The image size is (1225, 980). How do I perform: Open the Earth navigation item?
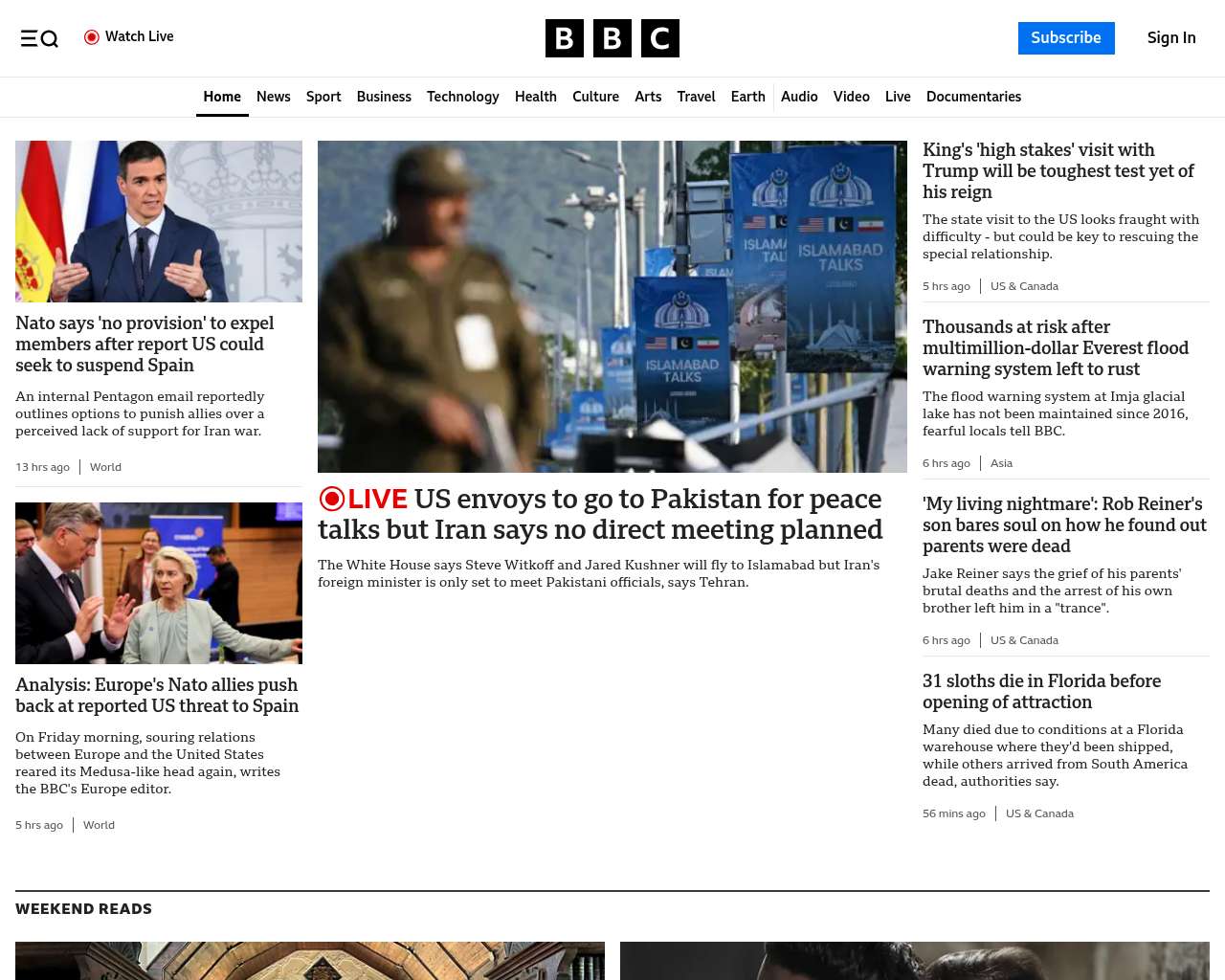point(747,97)
